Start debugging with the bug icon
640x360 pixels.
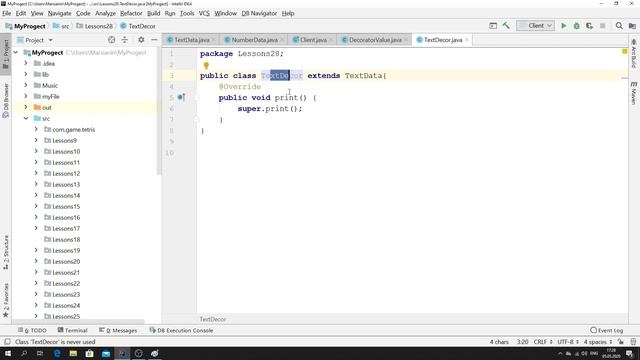[576, 26]
